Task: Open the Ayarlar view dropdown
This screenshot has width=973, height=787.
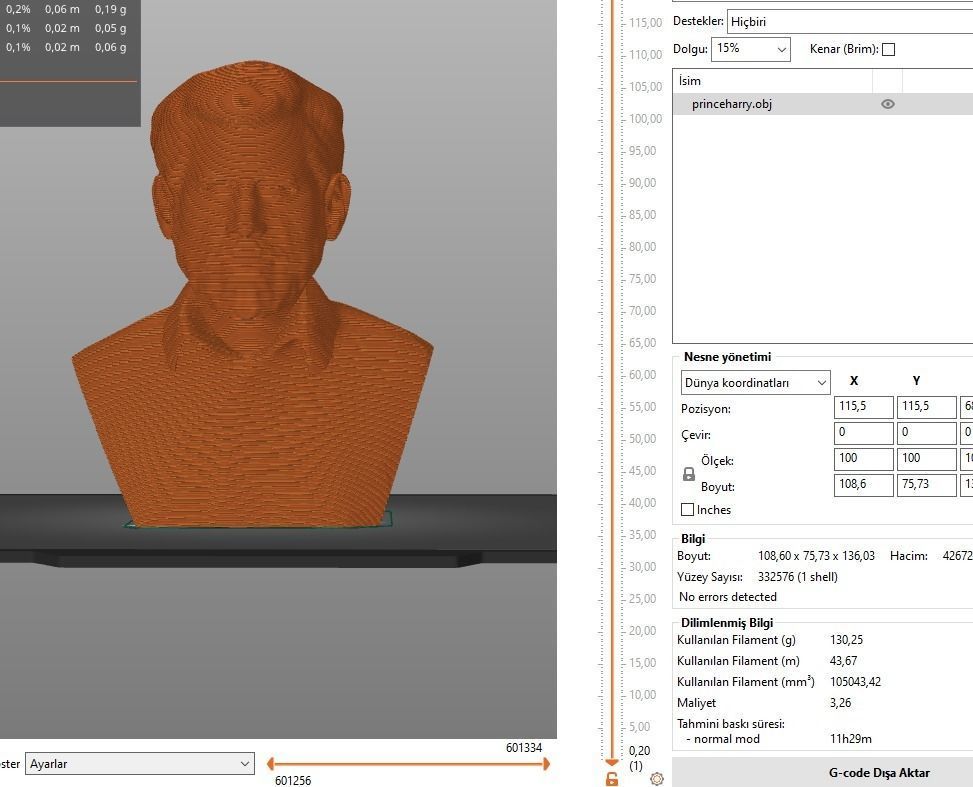Action: tap(140, 763)
